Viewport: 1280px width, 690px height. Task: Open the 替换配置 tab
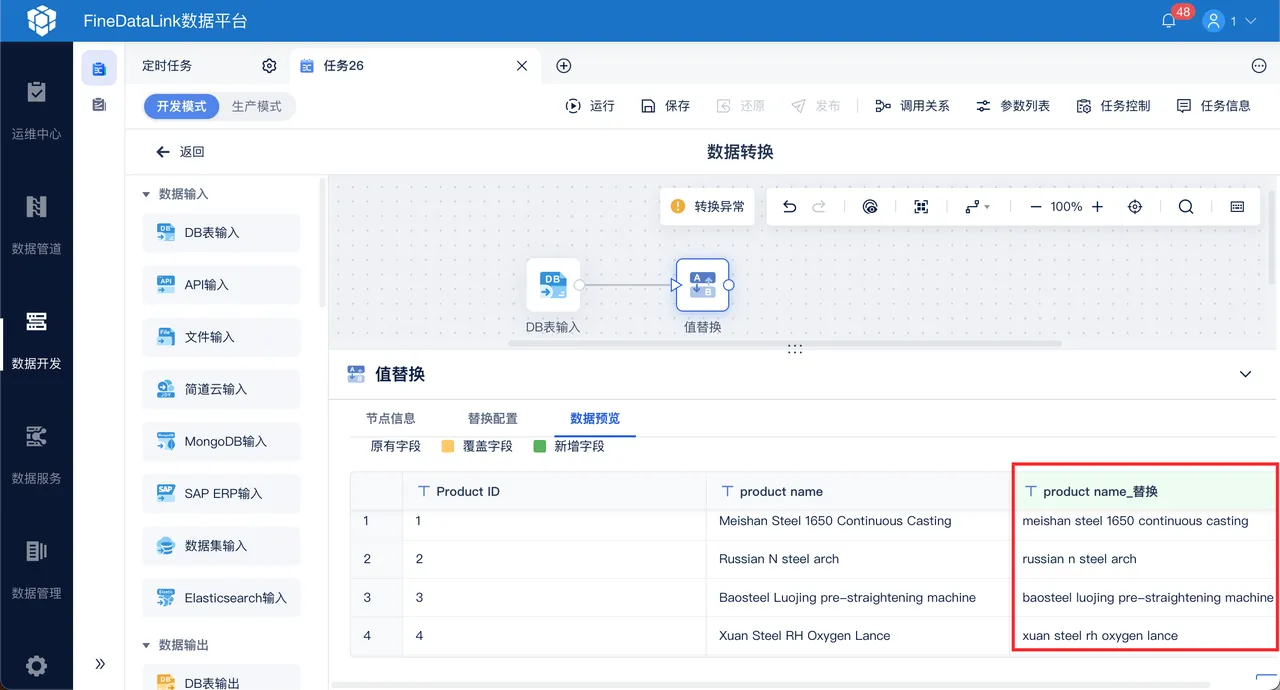[x=493, y=418]
